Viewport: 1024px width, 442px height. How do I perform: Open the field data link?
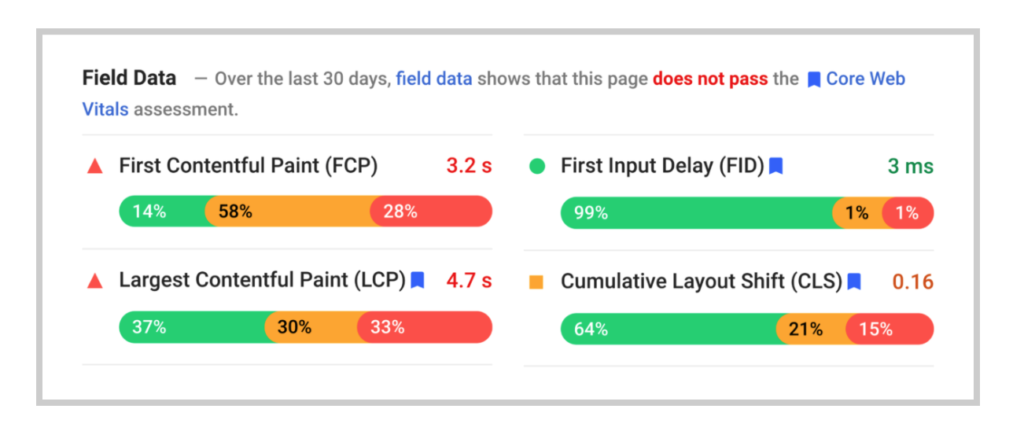coord(434,79)
